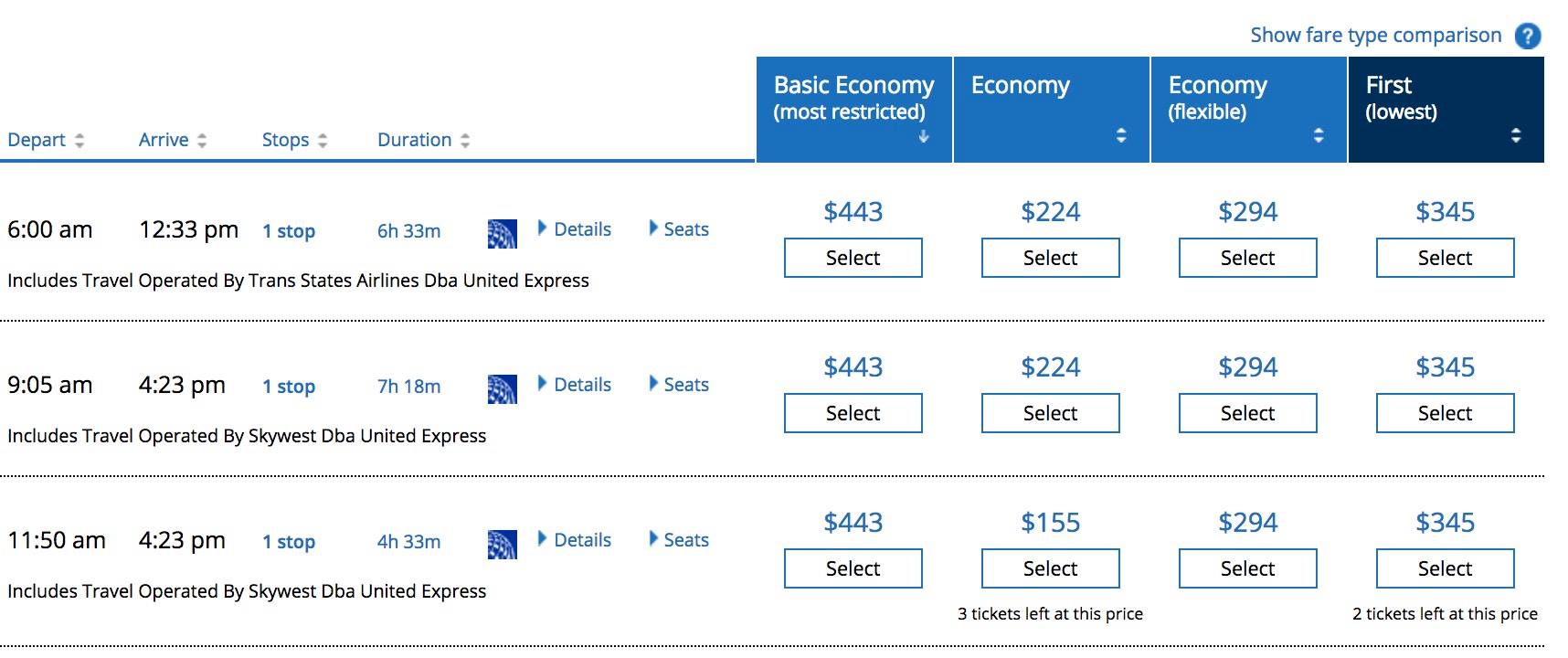Click the fare comparison help question-mark icon
The width and height of the screenshot is (1568, 658).
click(x=1527, y=37)
